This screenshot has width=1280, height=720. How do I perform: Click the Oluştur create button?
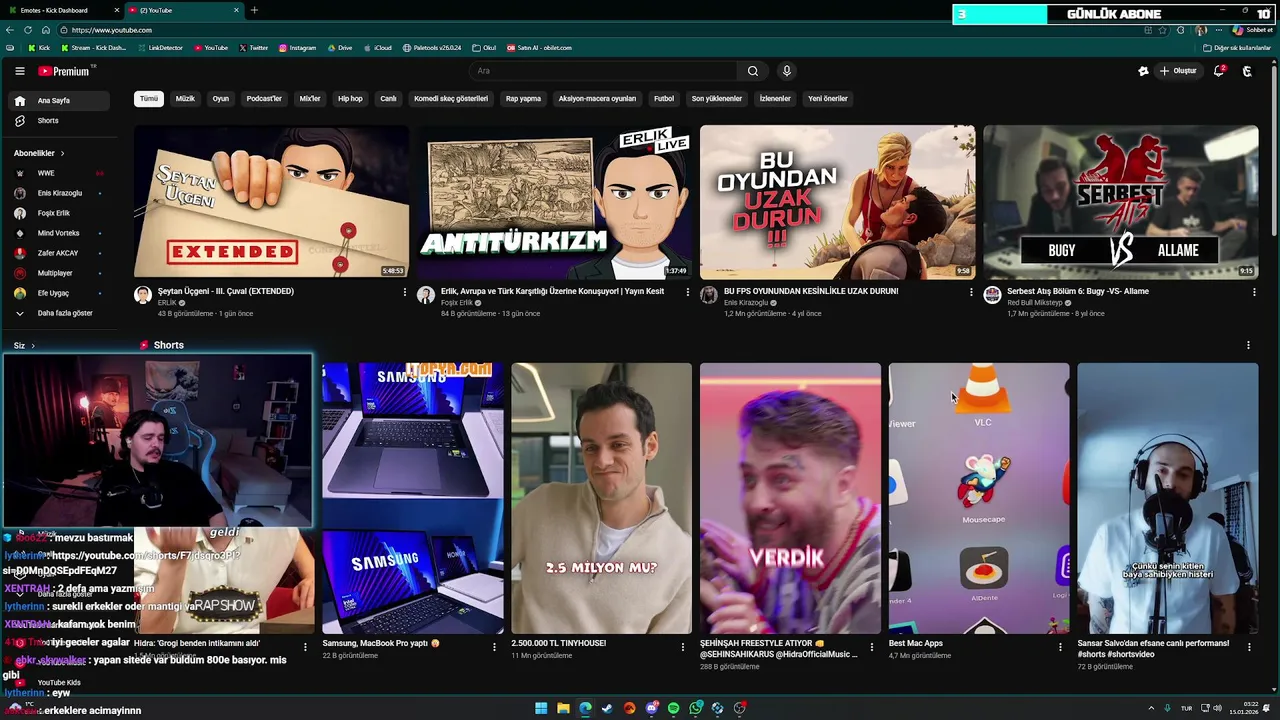pyautogui.click(x=1178, y=71)
